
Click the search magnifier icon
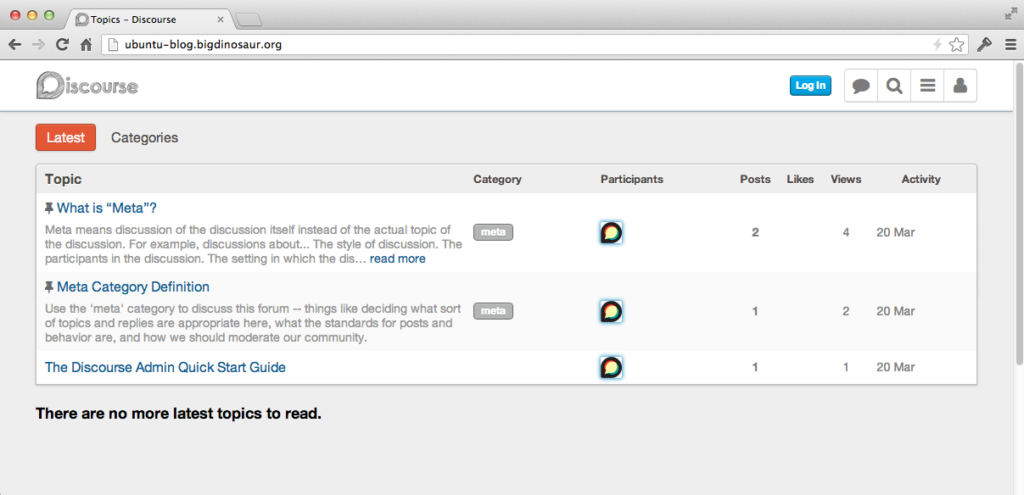[x=894, y=86]
